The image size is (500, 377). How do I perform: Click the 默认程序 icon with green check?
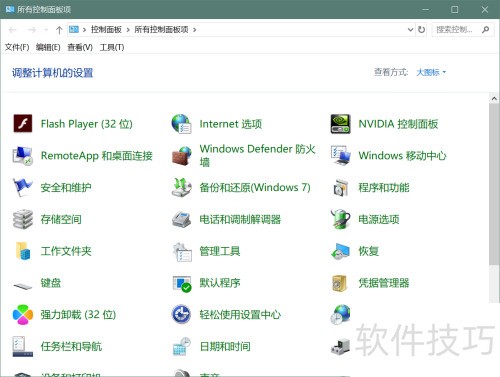182,284
